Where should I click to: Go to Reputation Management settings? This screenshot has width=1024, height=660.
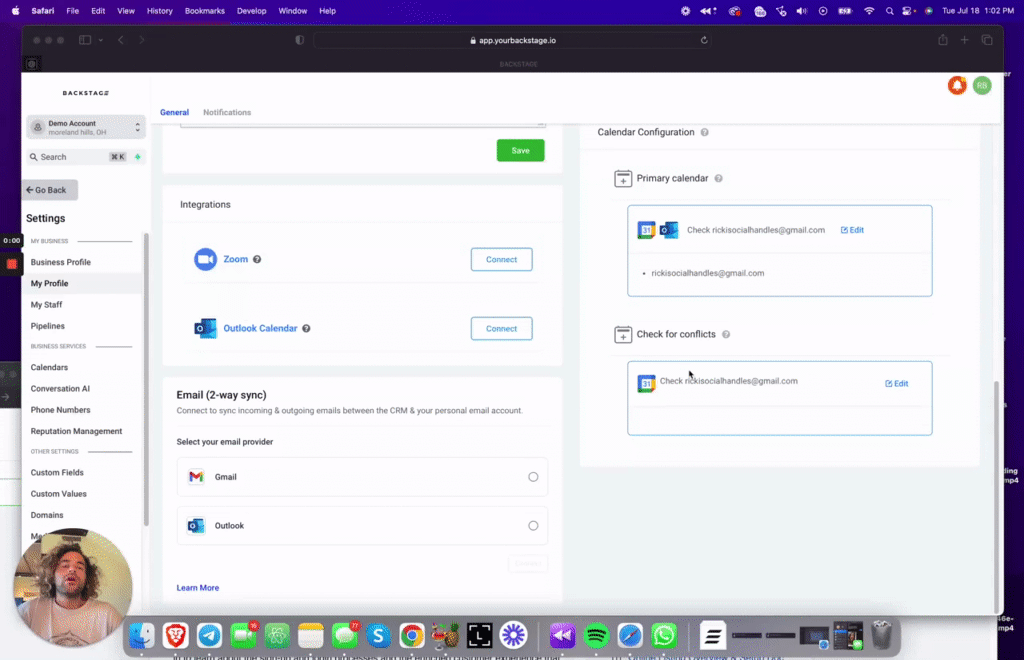[76, 432]
